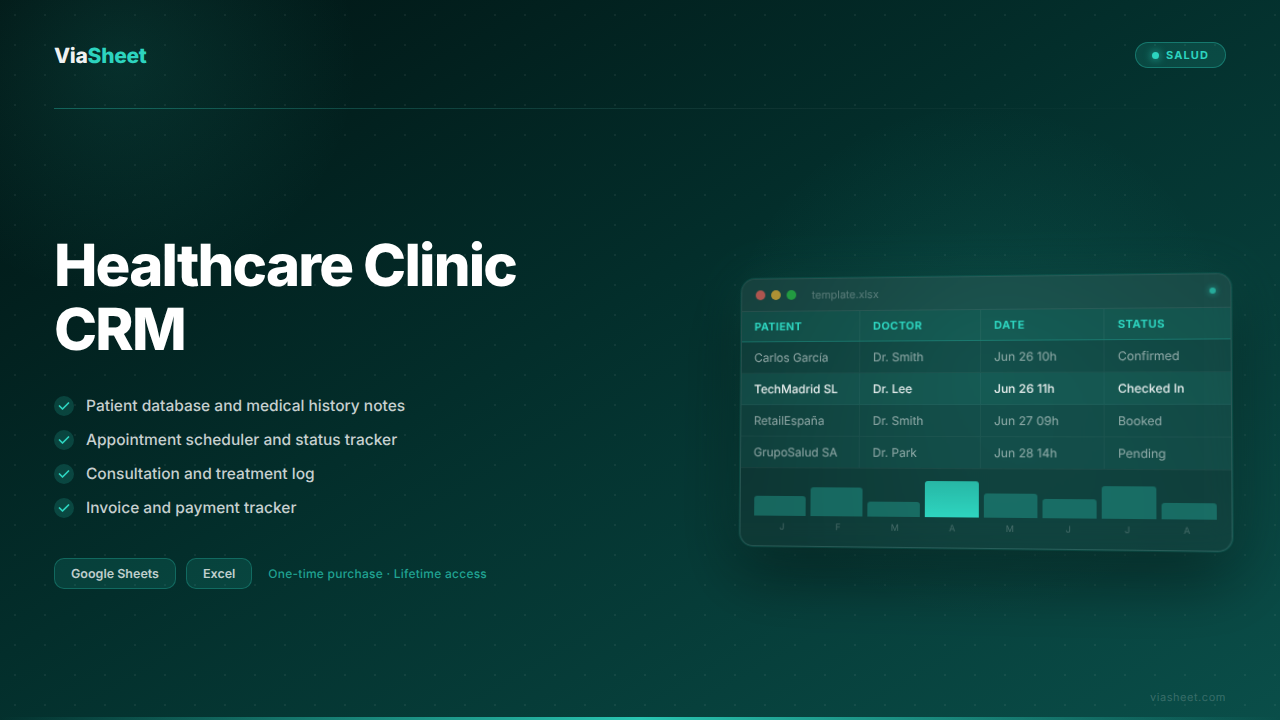The image size is (1280, 720).
Task: Click the One-time purchase · Lifetime access text
Action: [377, 574]
